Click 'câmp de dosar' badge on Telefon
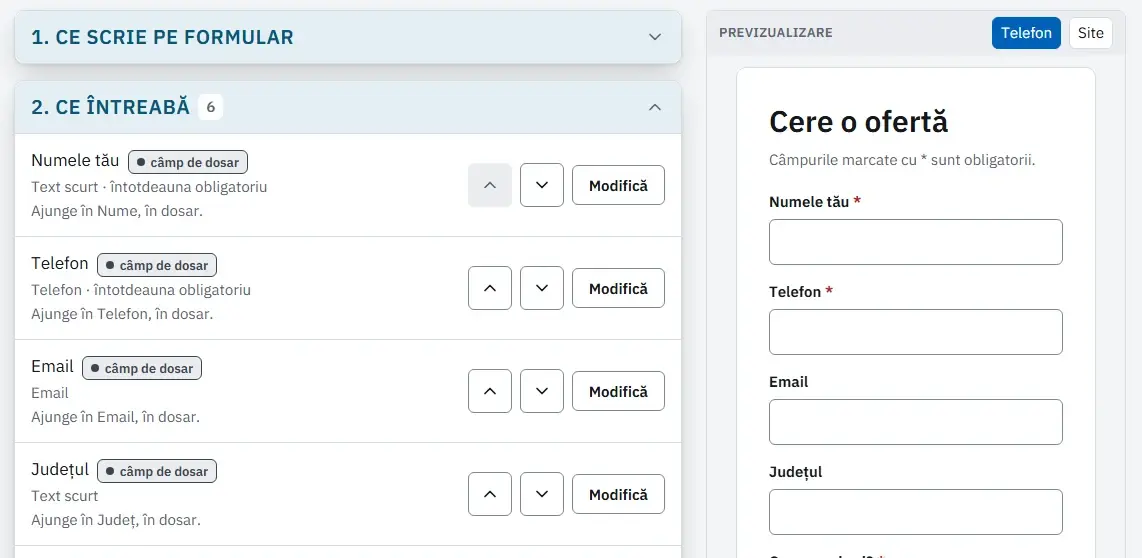The image size is (1142, 558). [157, 265]
